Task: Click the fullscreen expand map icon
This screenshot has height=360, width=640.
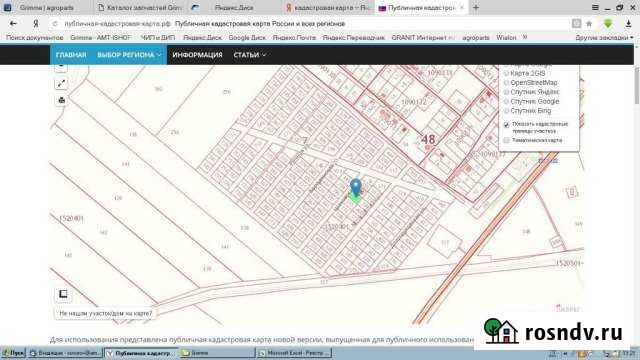Action: 61,84
